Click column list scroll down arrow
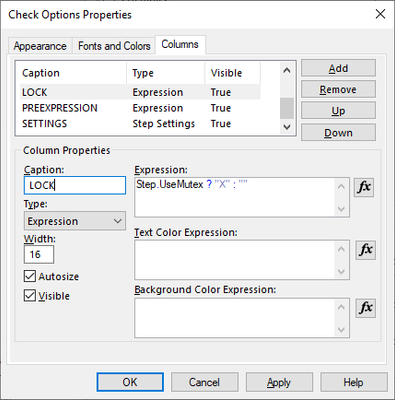Viewport: 395px width, 400px height. 287,127
